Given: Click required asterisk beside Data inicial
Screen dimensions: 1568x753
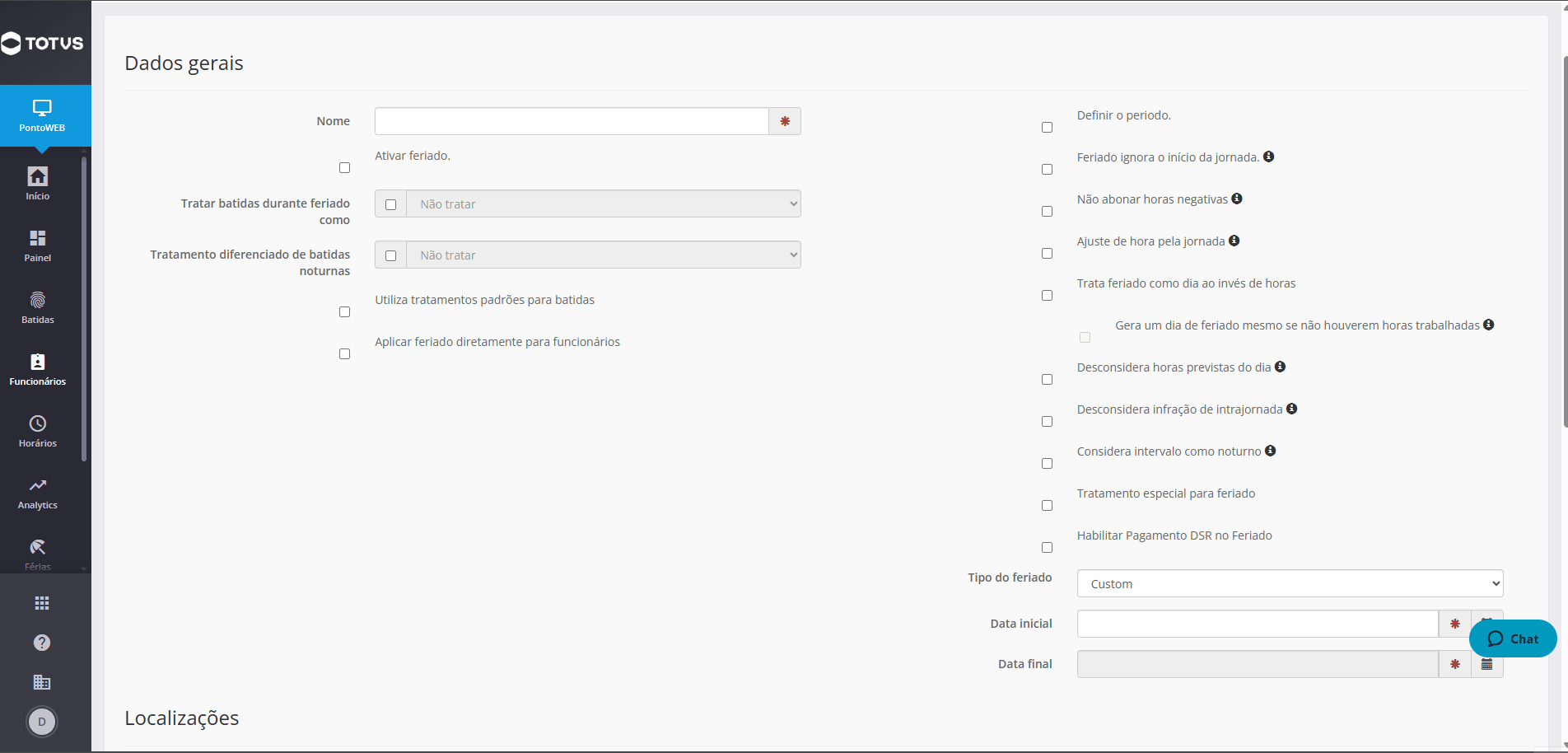Looking at the screenshot, I should pos(1455,624).
